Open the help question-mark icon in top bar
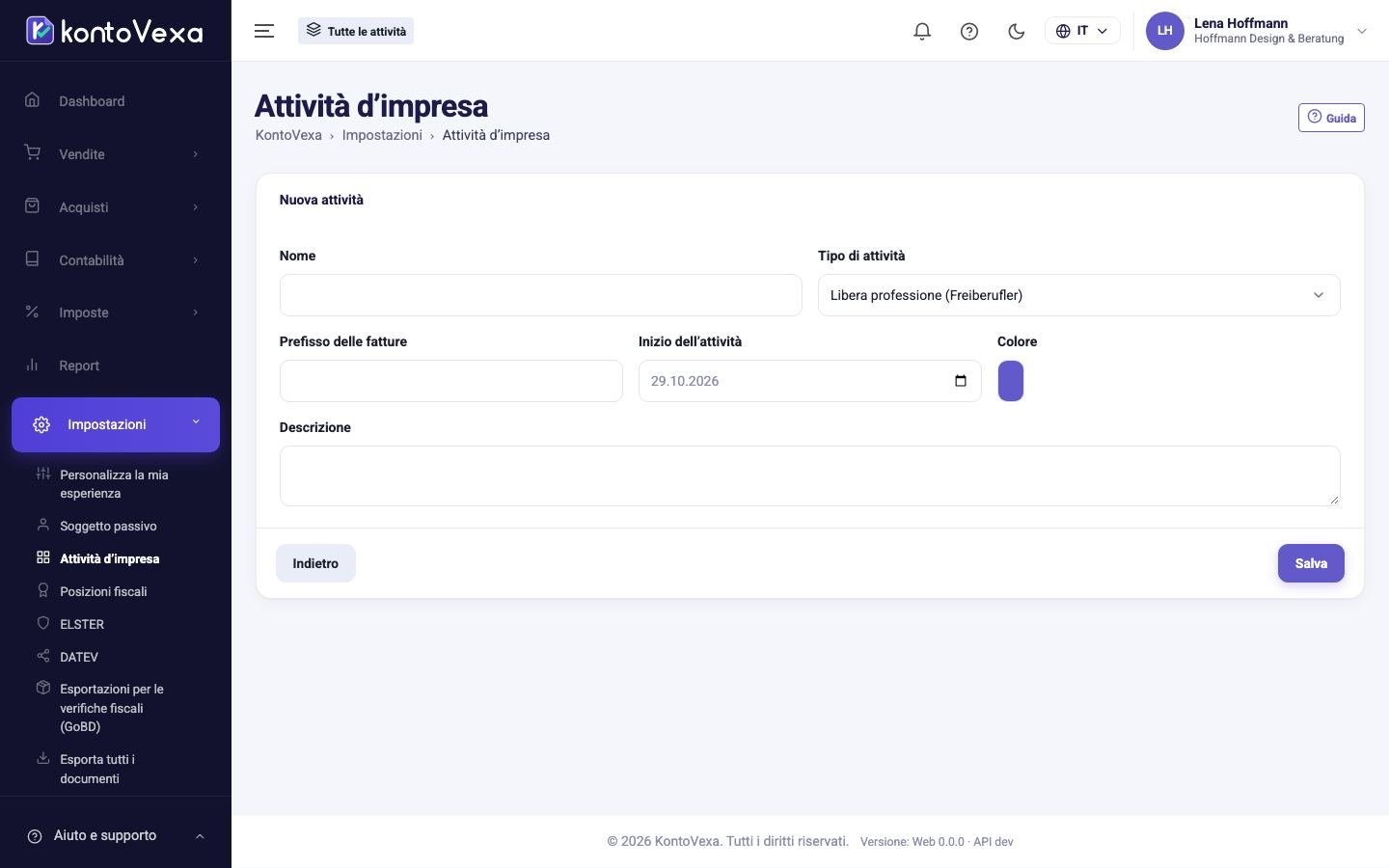Image resolution: width=1389 pixels, height=868 pixels. 969,31
